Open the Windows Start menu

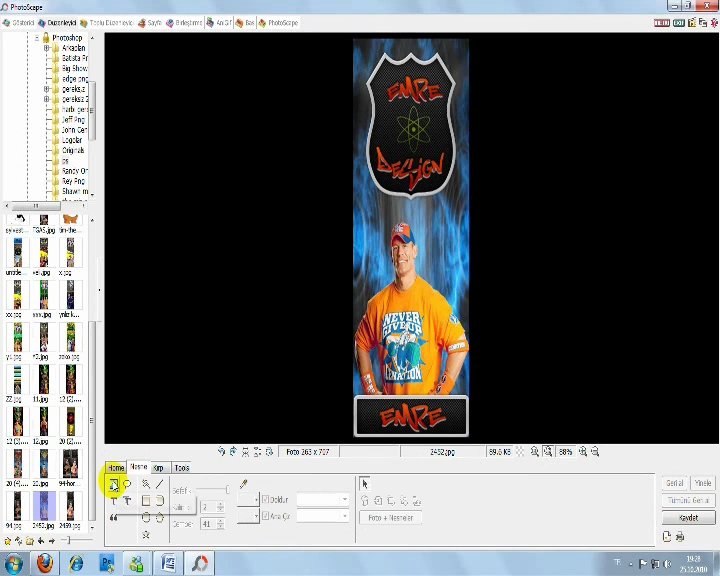pyautogui.click(x=14, y=563)
